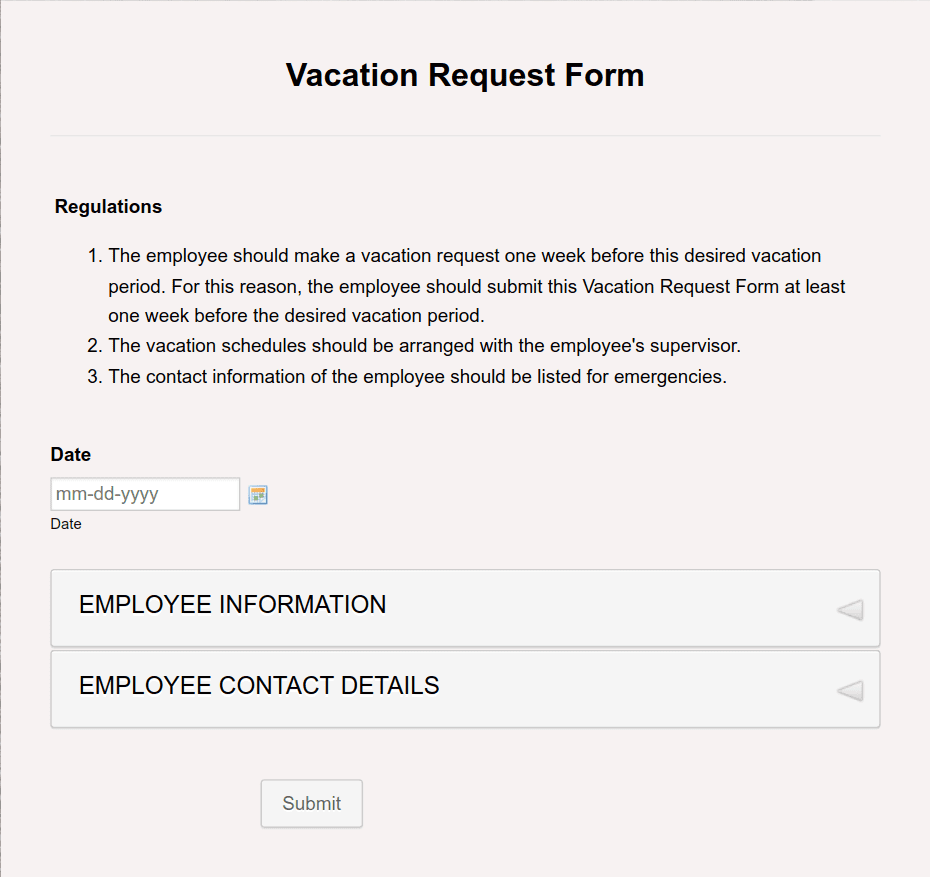Select the first regulation list item

[465, 285]
